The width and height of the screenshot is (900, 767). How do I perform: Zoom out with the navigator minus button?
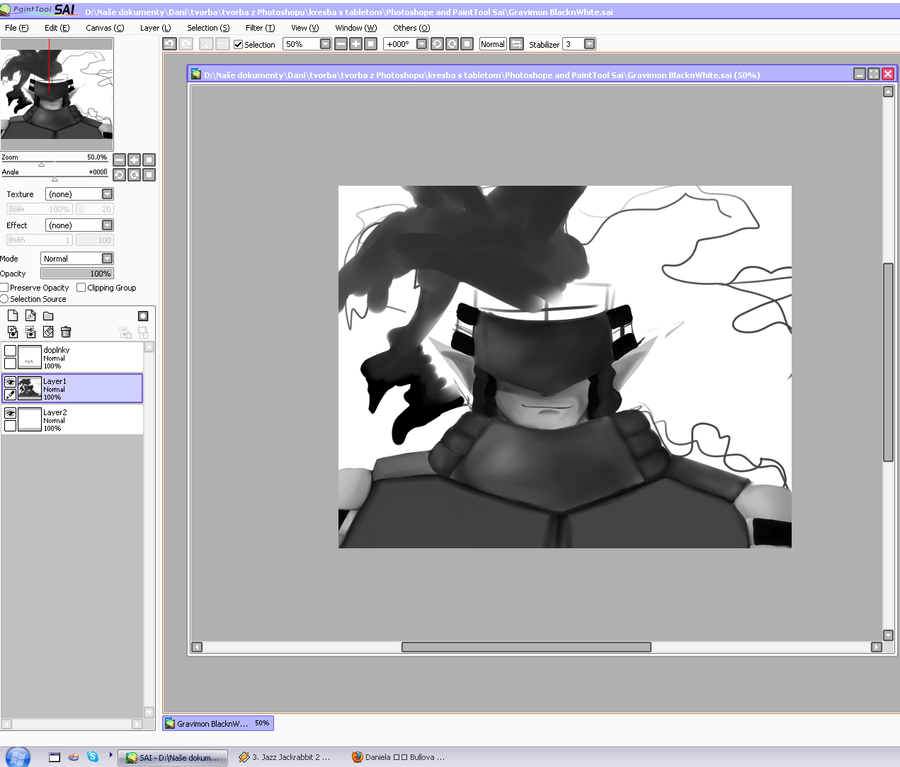pyautogui.click(x=119, y=160)
